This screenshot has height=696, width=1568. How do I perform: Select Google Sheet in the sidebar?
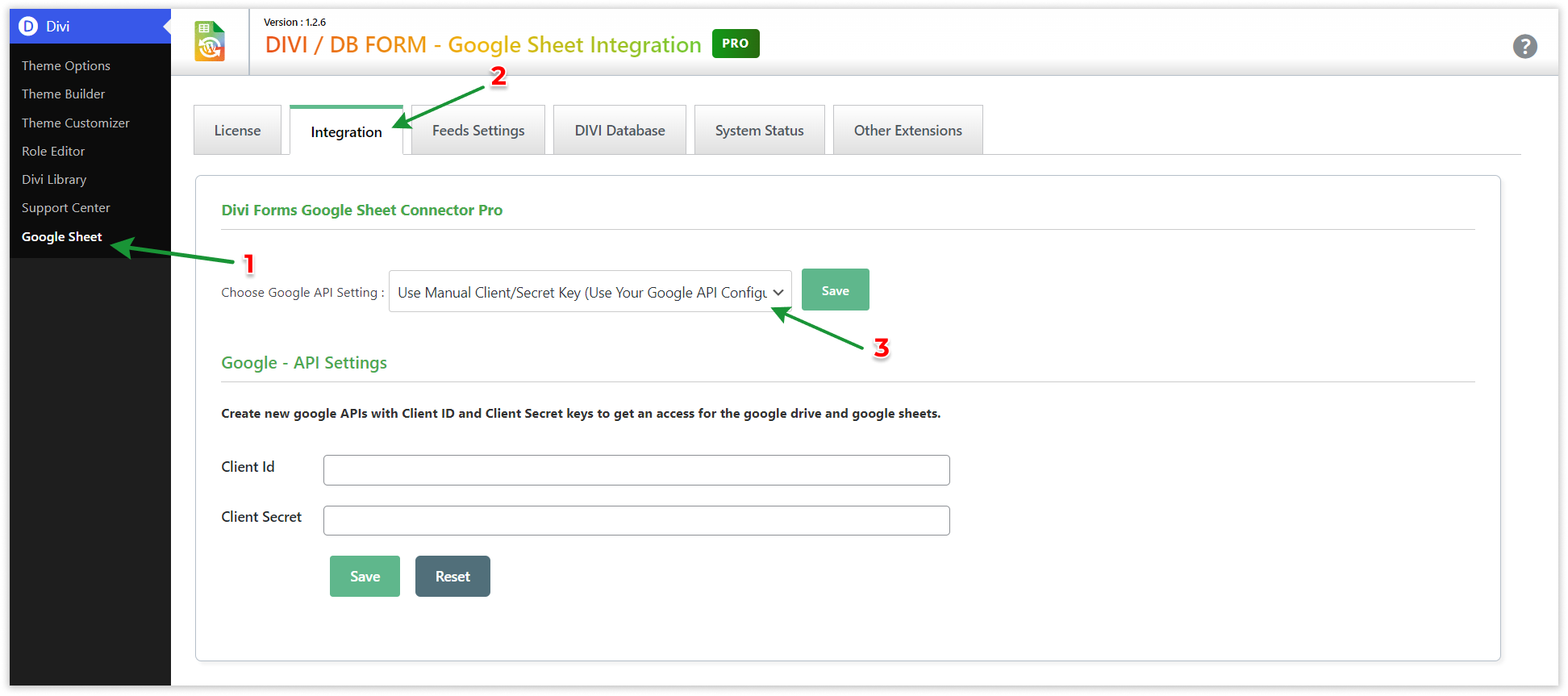tap(62, 237)
